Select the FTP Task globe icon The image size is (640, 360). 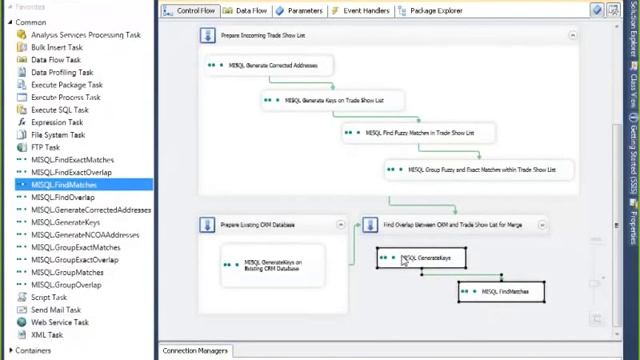point(22,147)
